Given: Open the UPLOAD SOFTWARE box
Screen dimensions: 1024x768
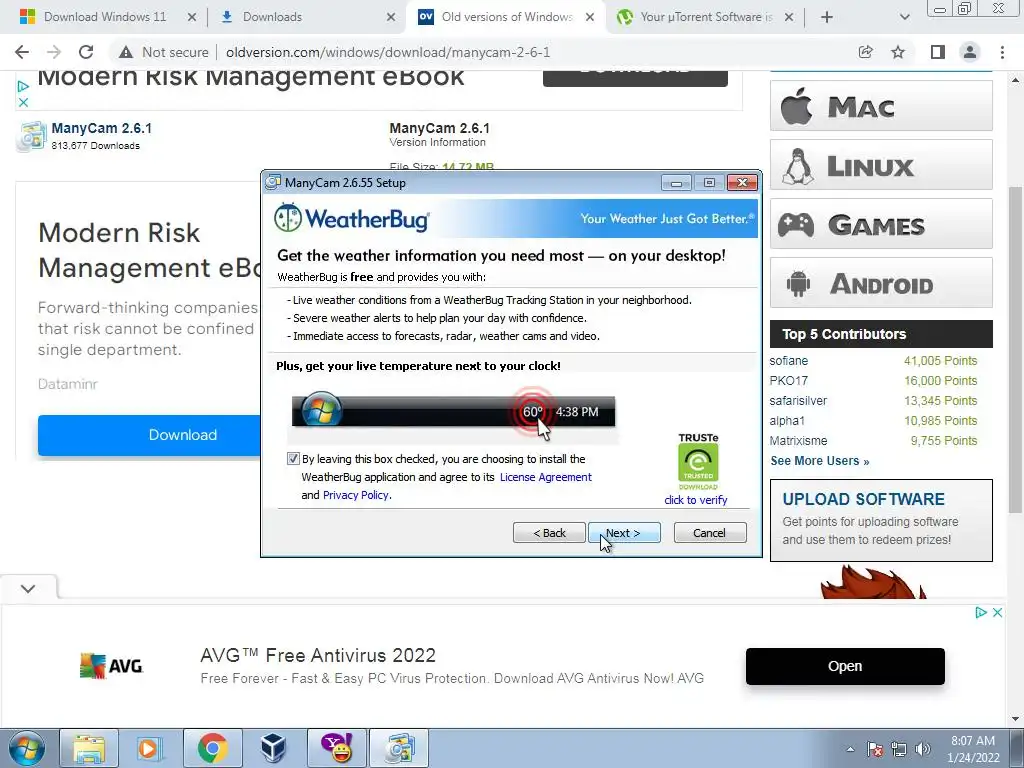Looking at the screenshot, I should click(x=881, y=520).
